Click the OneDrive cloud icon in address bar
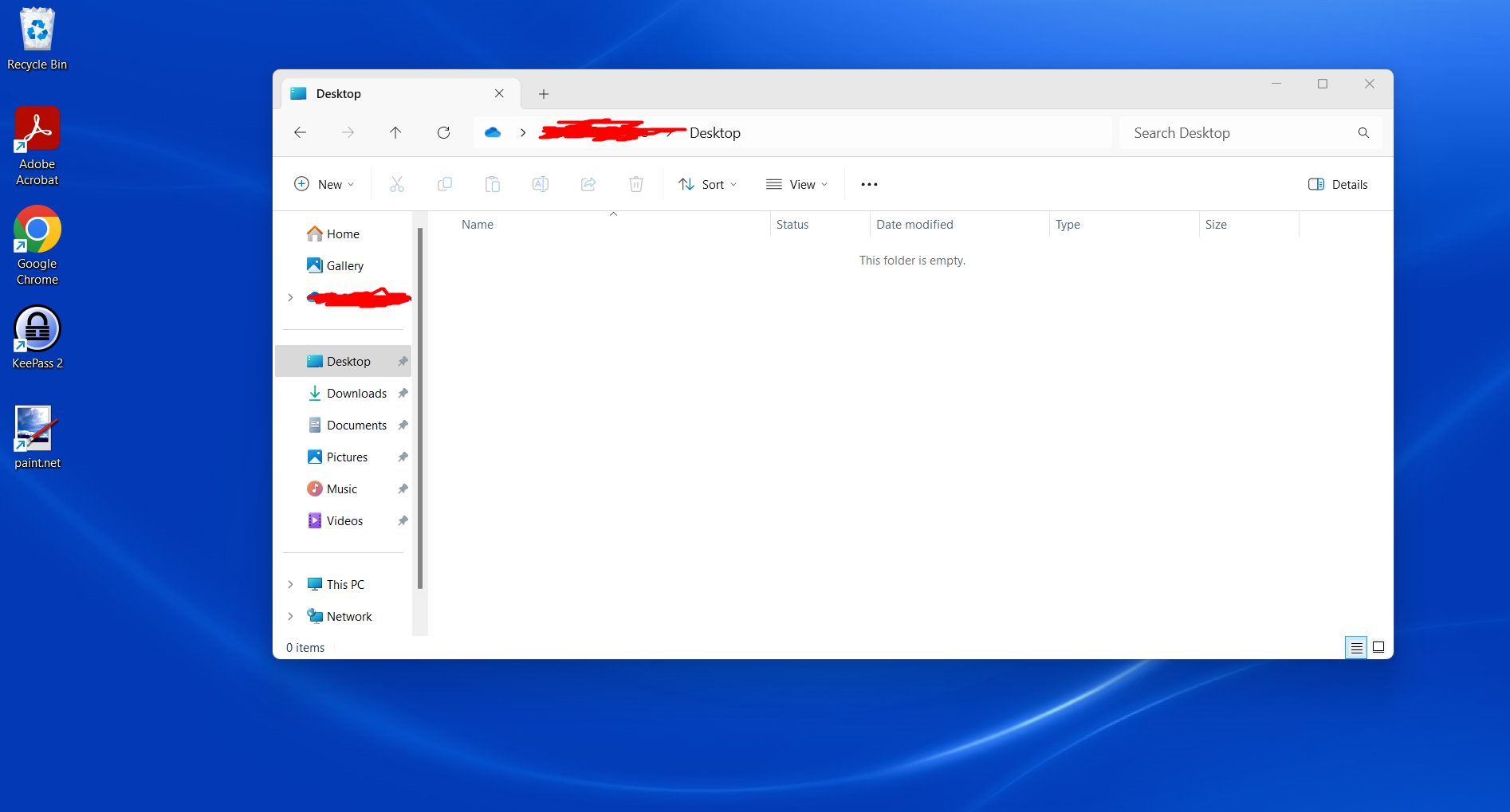 coord(493,132)
